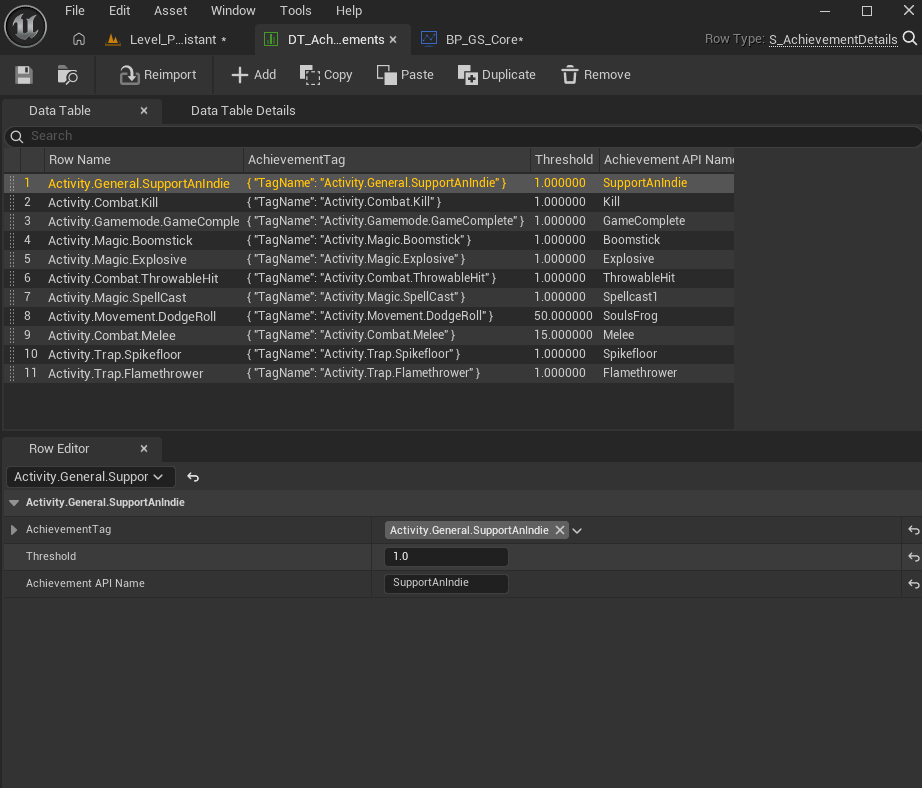
Task: Grab drag handle of row 1
Action: (12, 183)
